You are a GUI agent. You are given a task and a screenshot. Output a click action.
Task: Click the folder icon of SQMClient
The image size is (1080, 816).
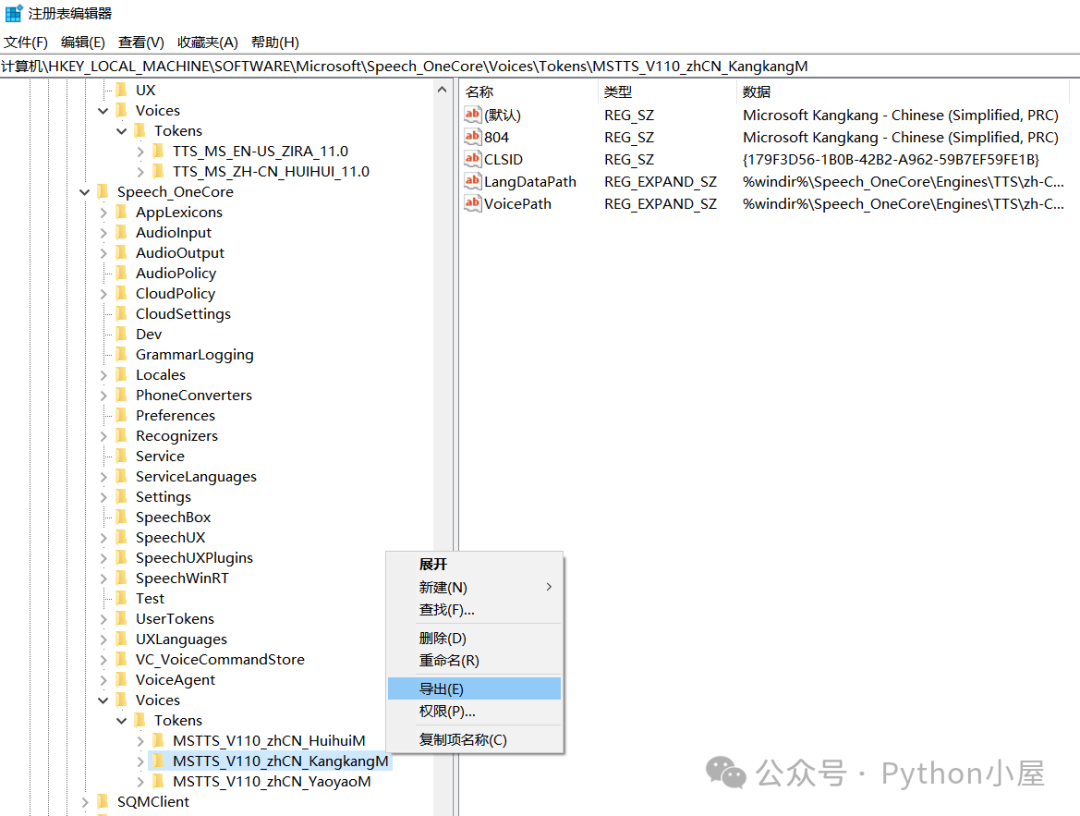pos(104,802)
